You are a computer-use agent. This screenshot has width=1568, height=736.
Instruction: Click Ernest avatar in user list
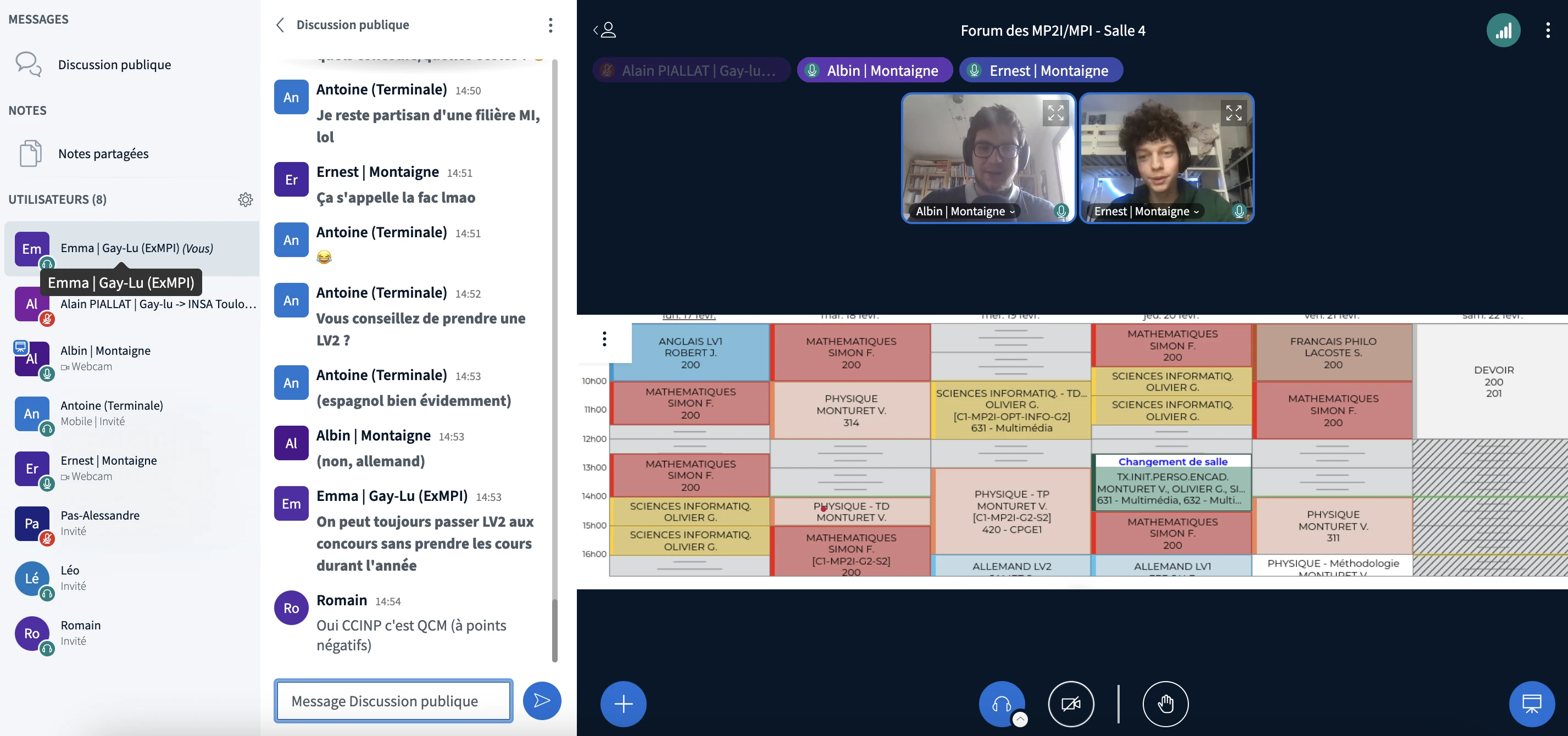32,469
